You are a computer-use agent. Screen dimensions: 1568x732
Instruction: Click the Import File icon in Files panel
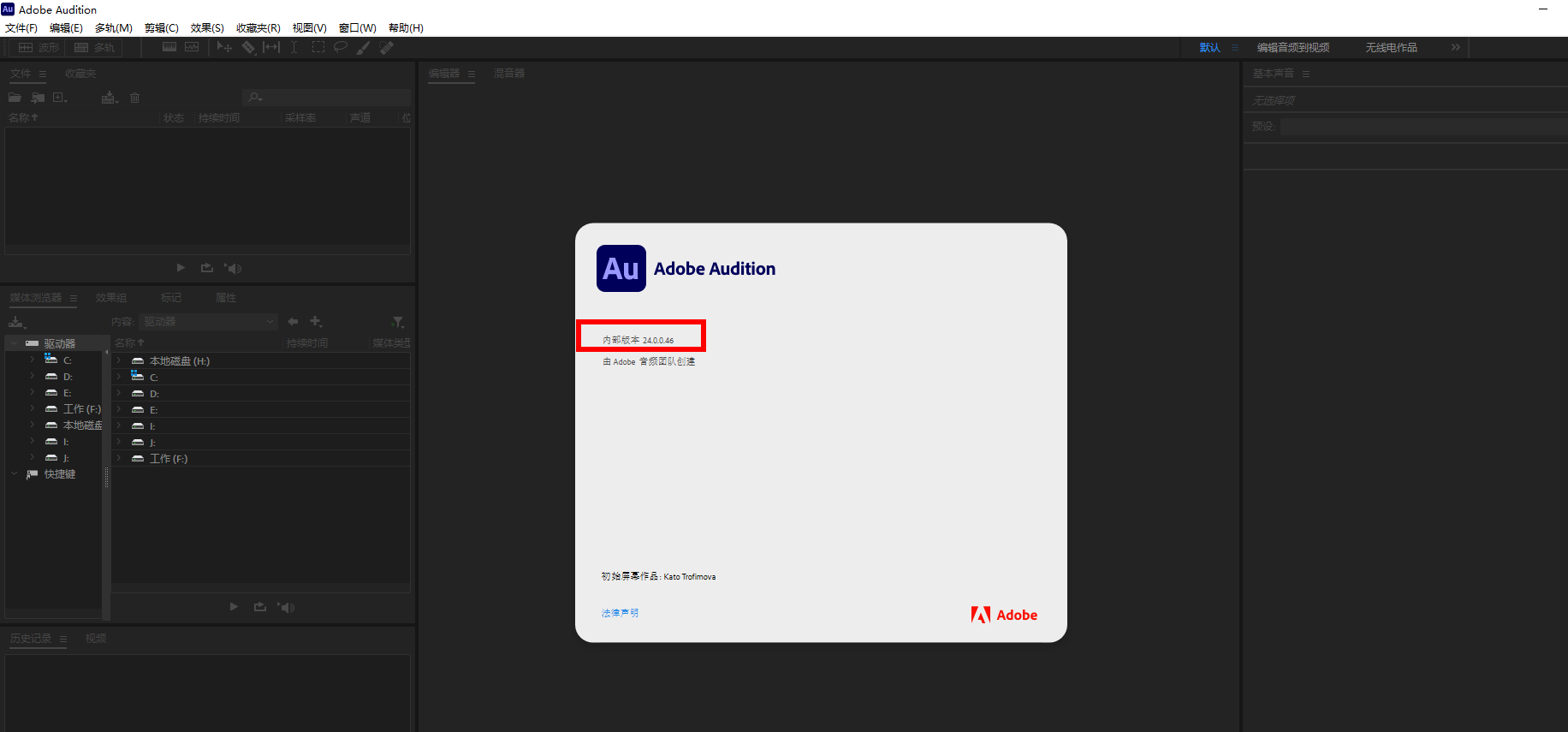(x=38, y=98)
